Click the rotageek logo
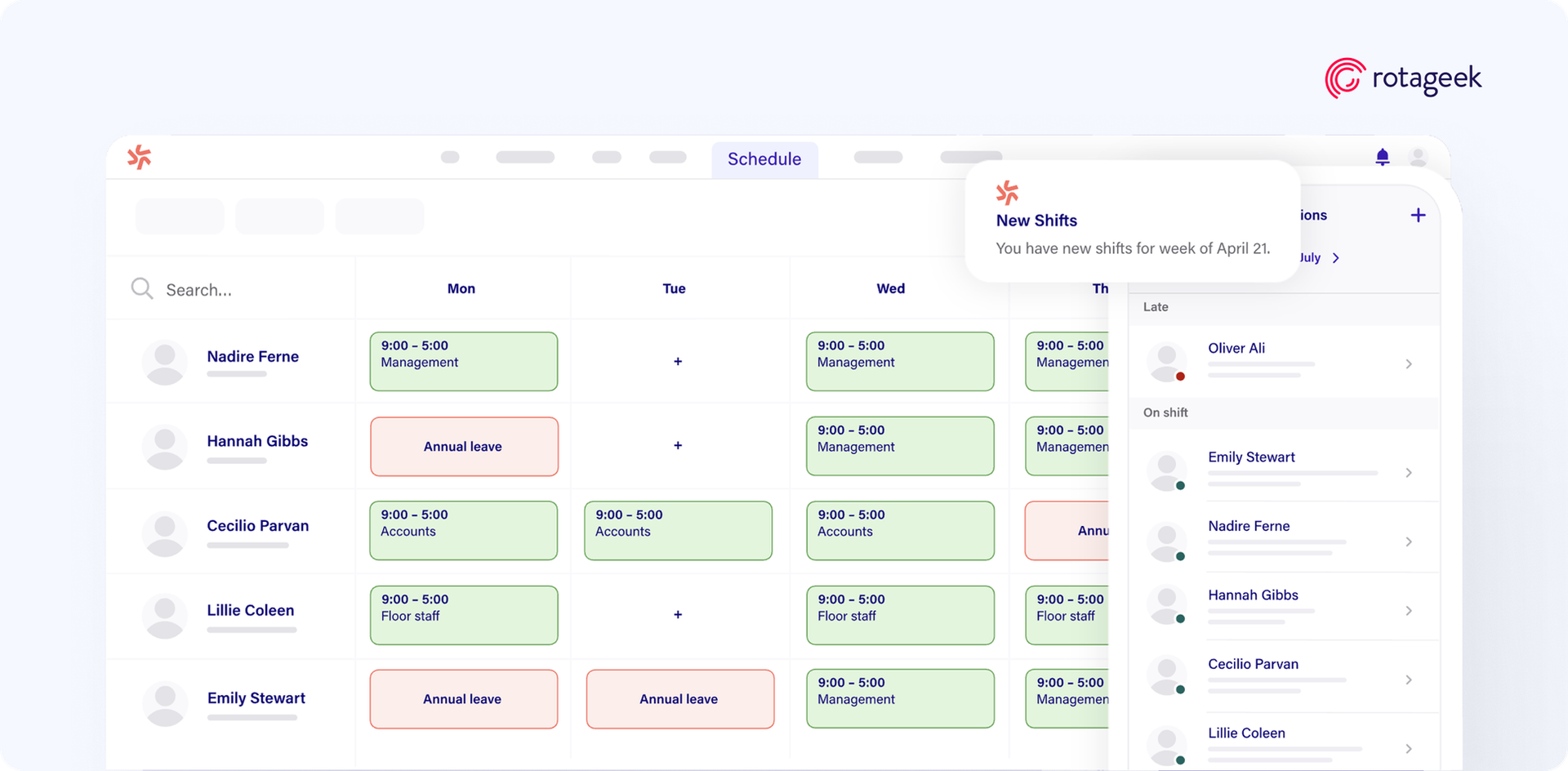This screenshot has width=1568, height=771. (1403, 78)
